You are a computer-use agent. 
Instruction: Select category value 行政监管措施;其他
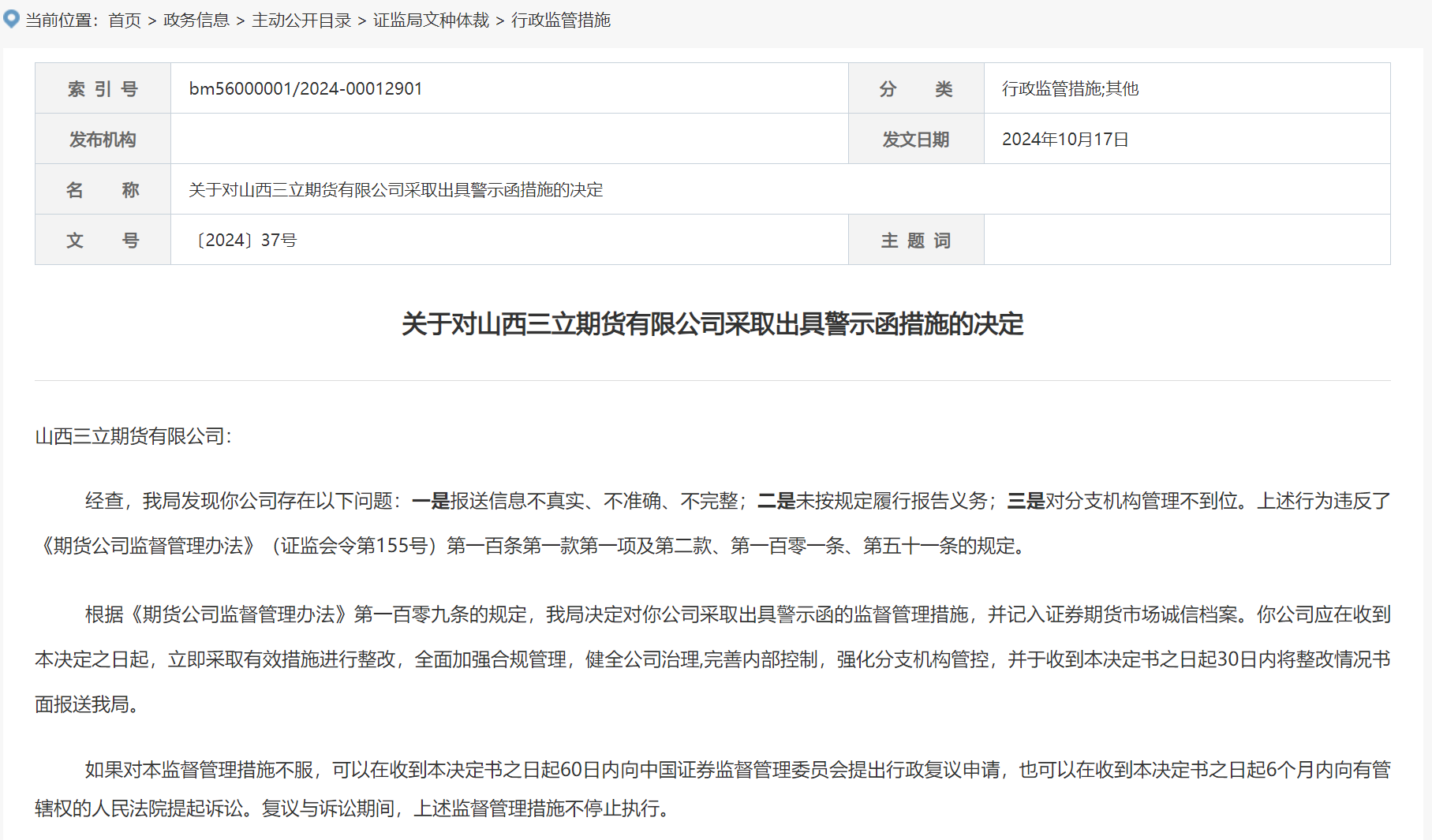[x=1071, y=88]
